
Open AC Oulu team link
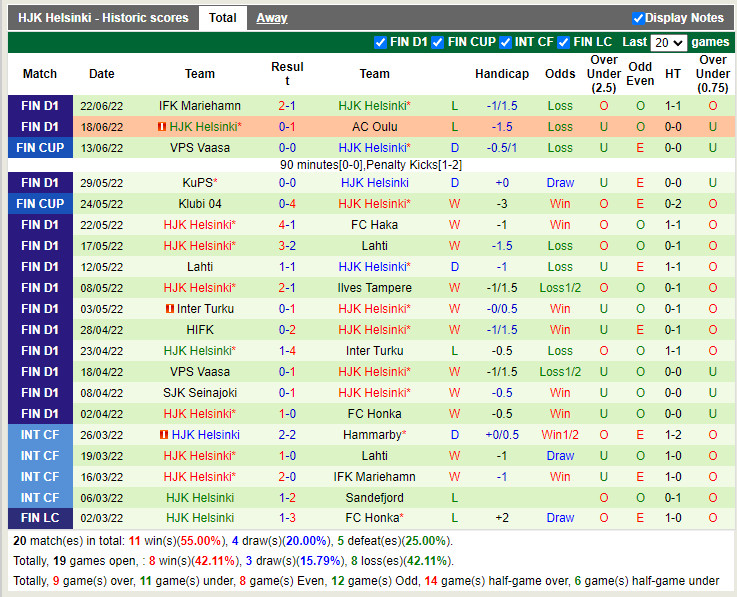point(375,127)
